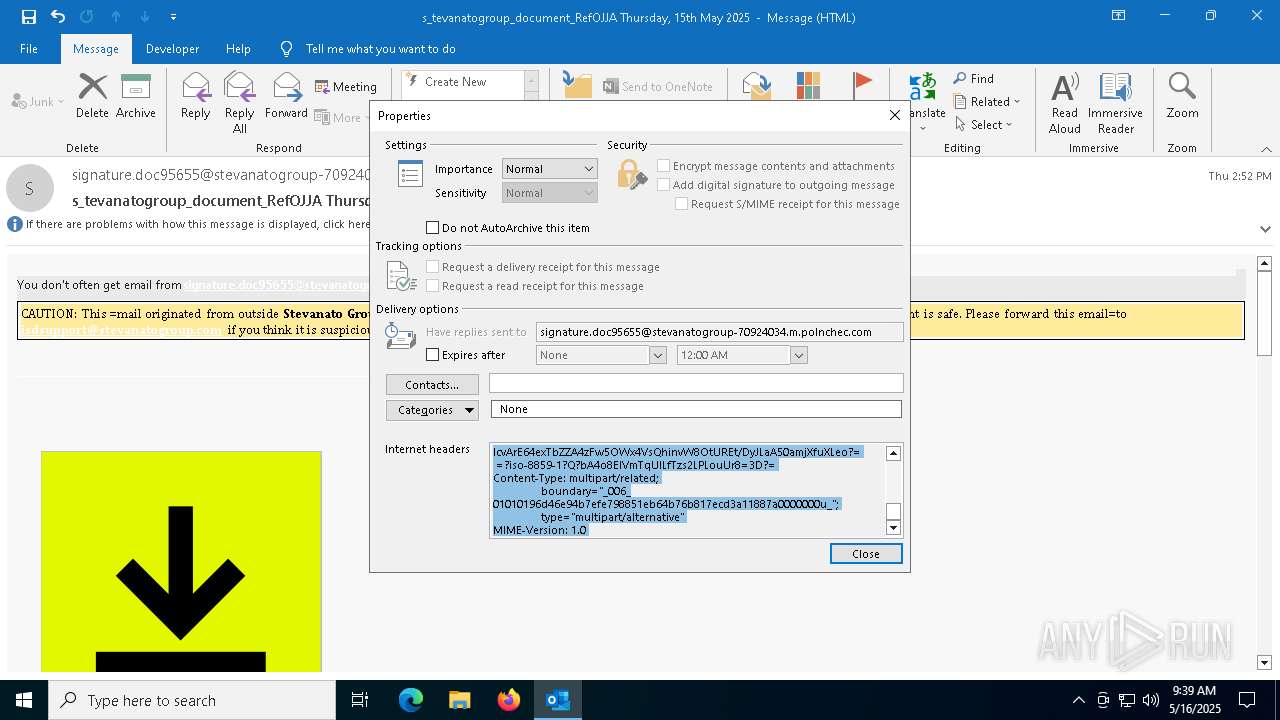The image size is (1280, 720).
Task: Switch to the Developer tab
Action: pos(172,49)
